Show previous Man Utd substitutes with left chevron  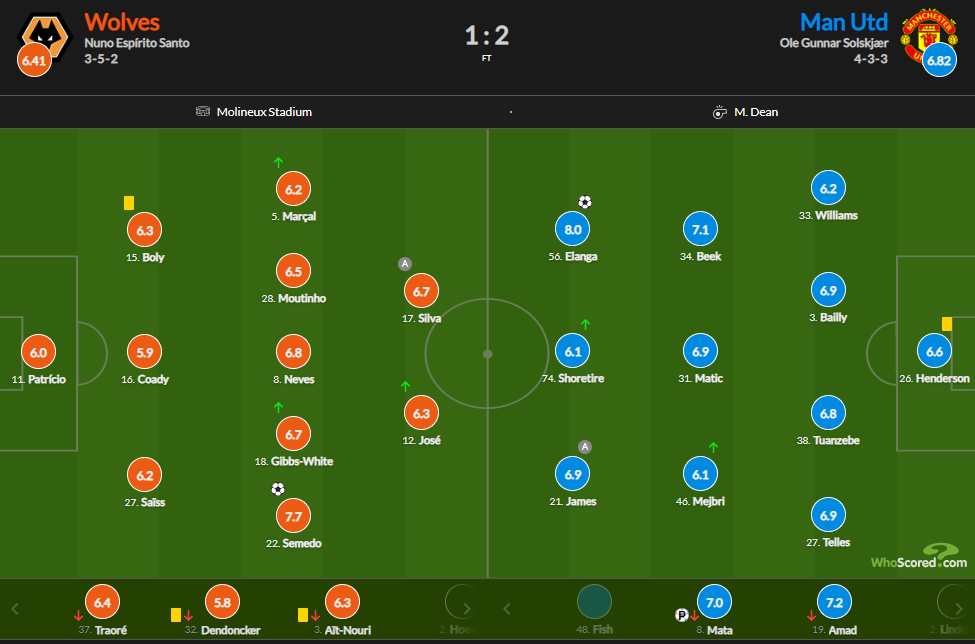click(507, 609)
